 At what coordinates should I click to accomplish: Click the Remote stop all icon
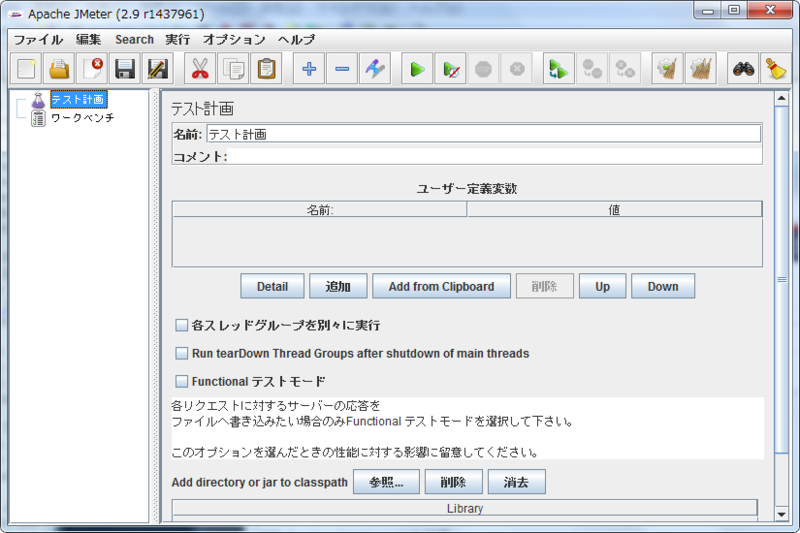pos(592,68)
